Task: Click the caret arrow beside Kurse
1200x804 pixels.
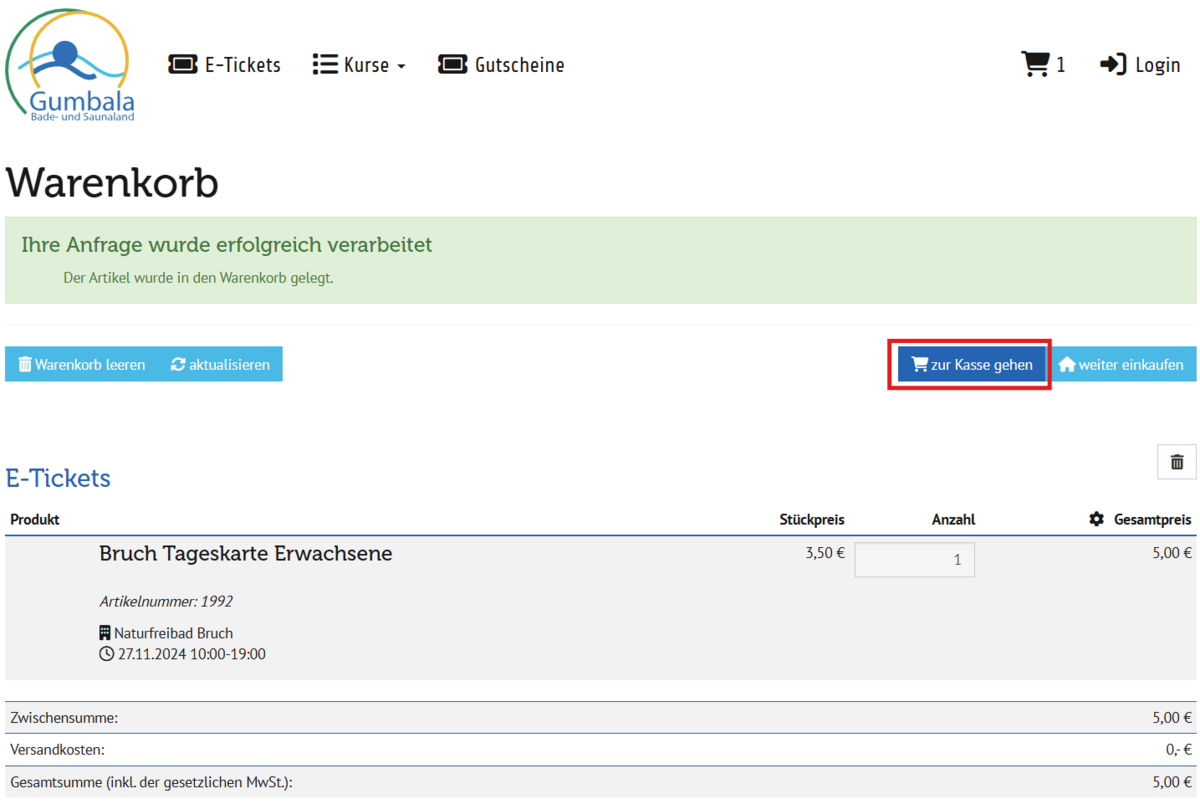Action: (401, 67)
